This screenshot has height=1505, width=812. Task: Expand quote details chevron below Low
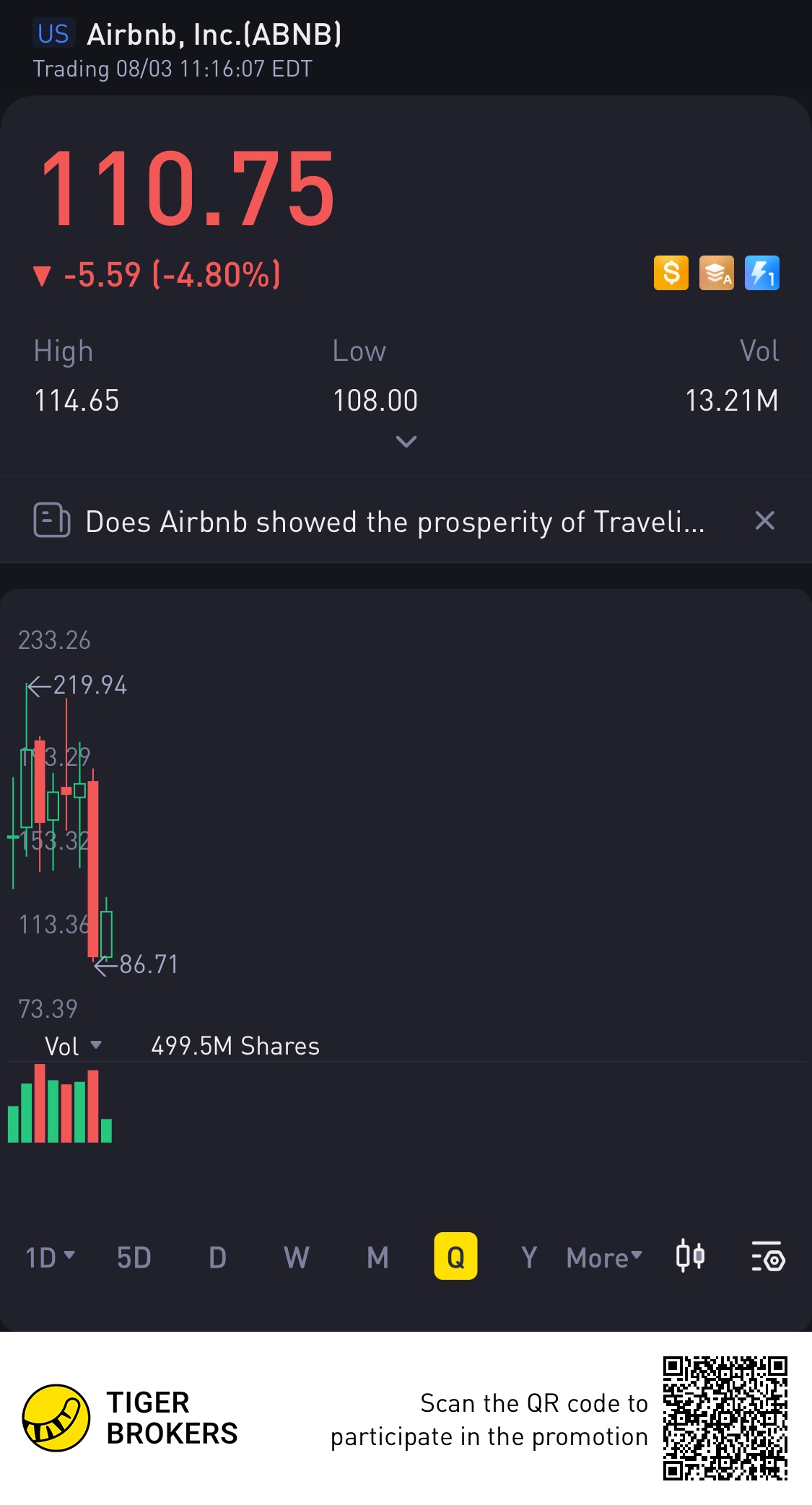[x=406, y=441]
